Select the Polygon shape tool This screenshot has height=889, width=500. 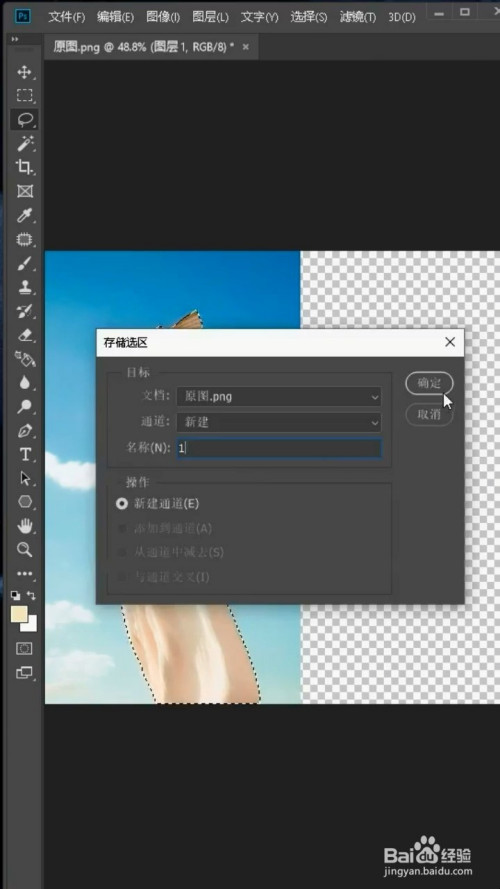pyautogui.click(x=24, y=502)
